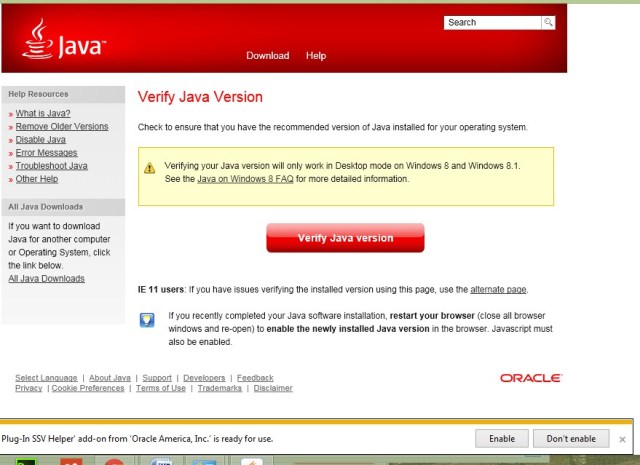Open Disable Java link
The image size is (640, 465).
[x=40, y=140]
